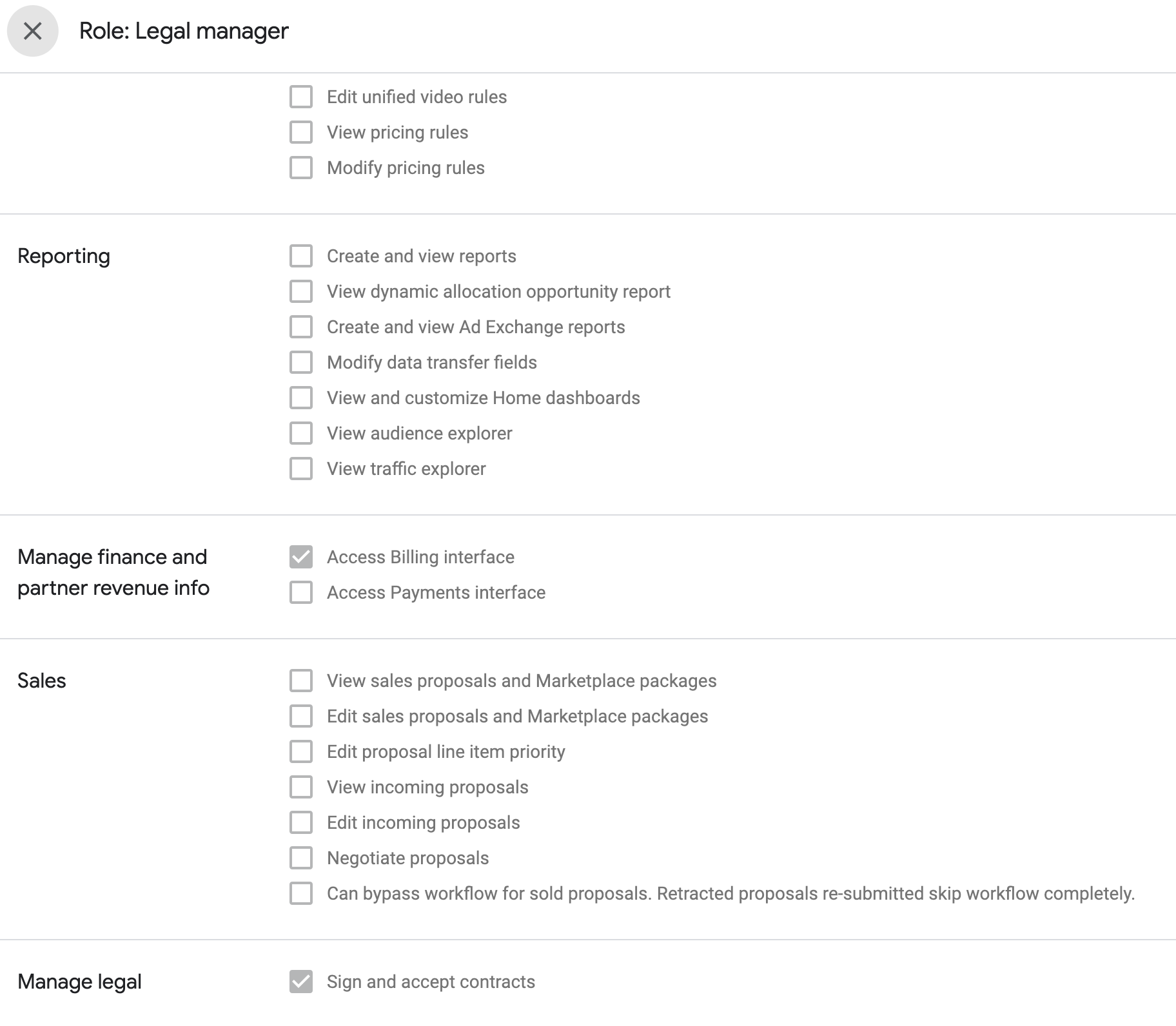Tick the Modify pricing rules checkbox
The width and height of the screenshot is (1176, 1026).
pyautogui.click(x=301, y=168)
